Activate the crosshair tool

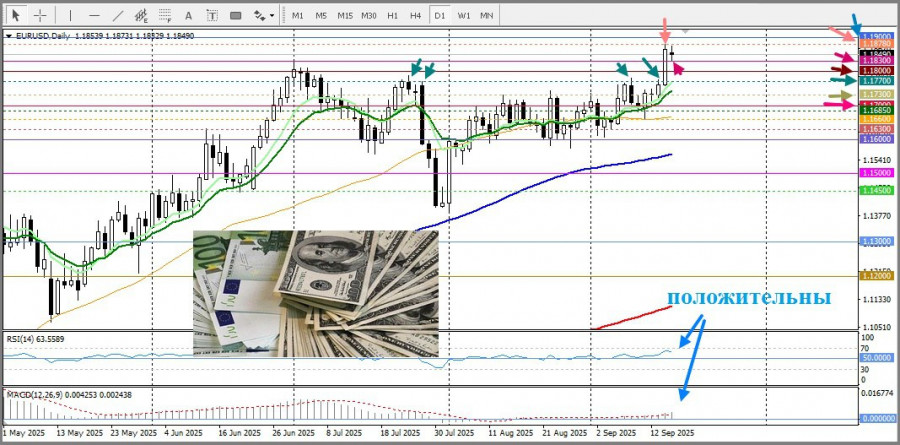point(40,15)
